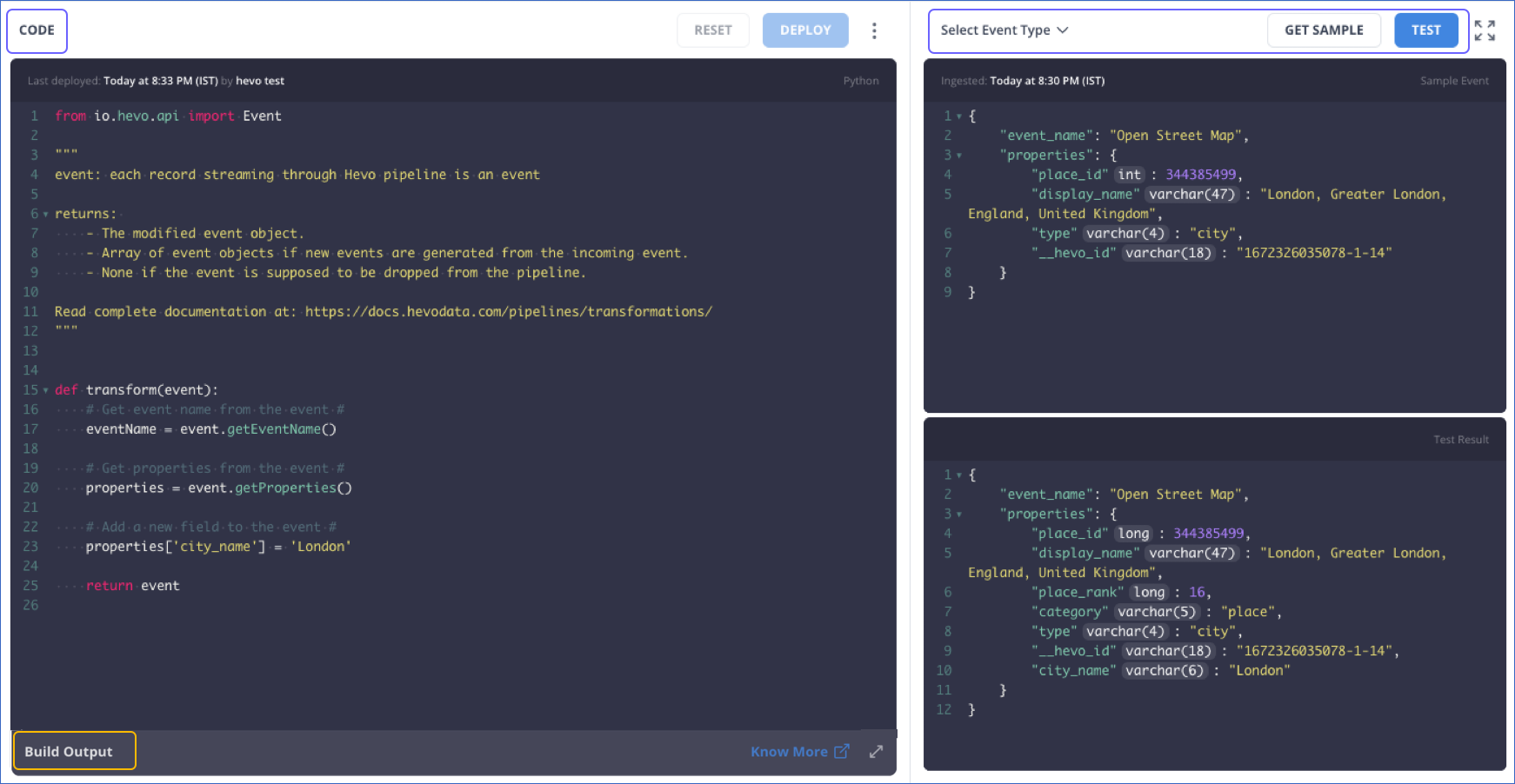
Task: Click the docs.hevodata.com URL in line 11
Action: [508, 311]
